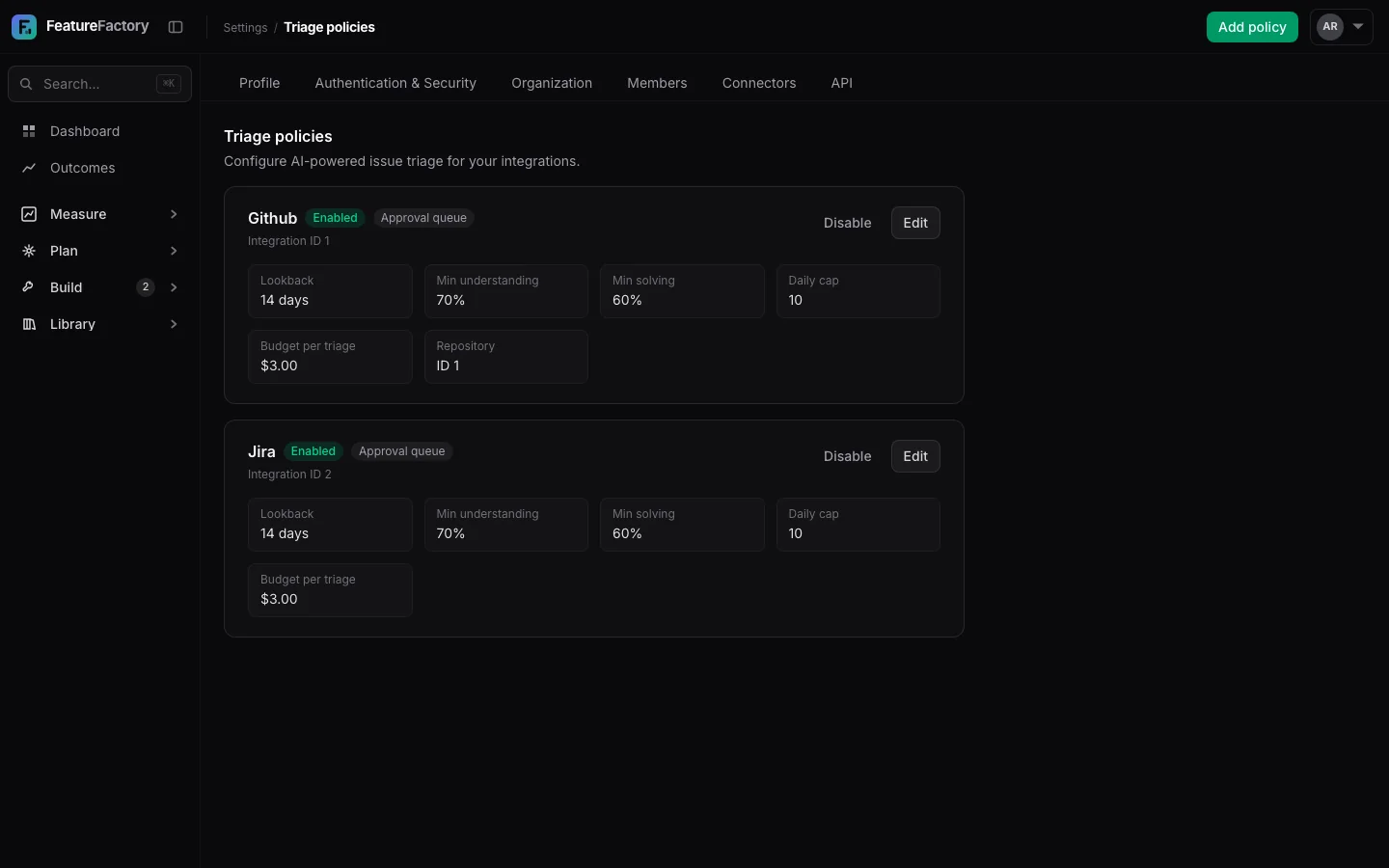Click Jira's Min understanding 70% card
Viewport: 1389px width, 868px height.
506,525
